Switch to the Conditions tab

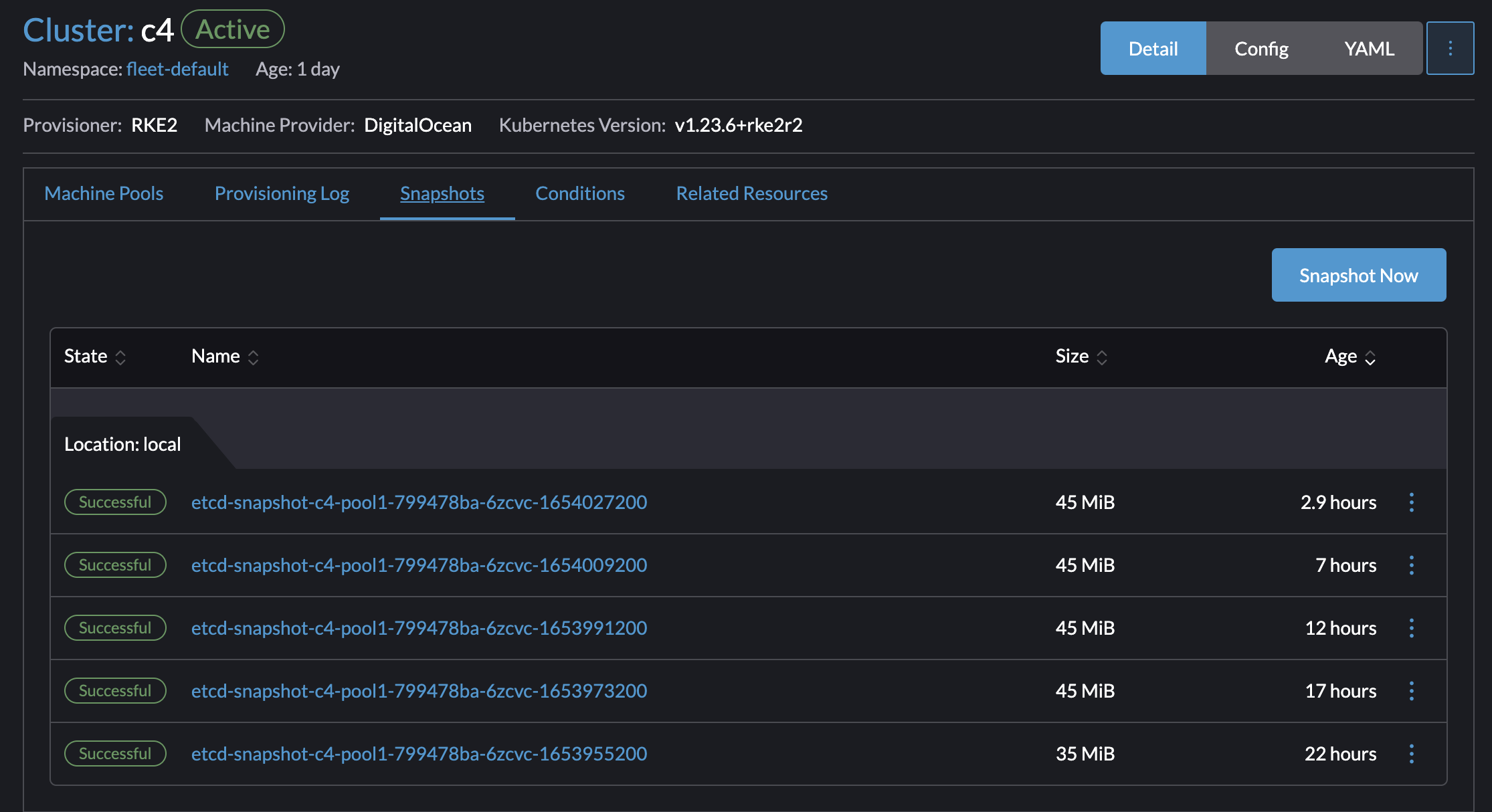pos(579,193)
